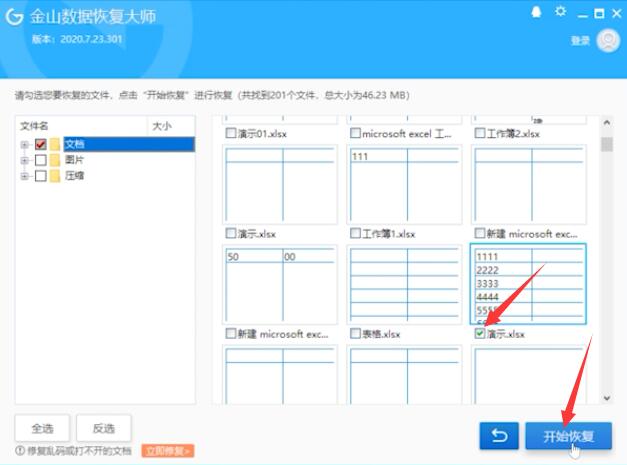Select the 文档 tree item
Screen dimensions: 627x465
[x=129, y=144]
